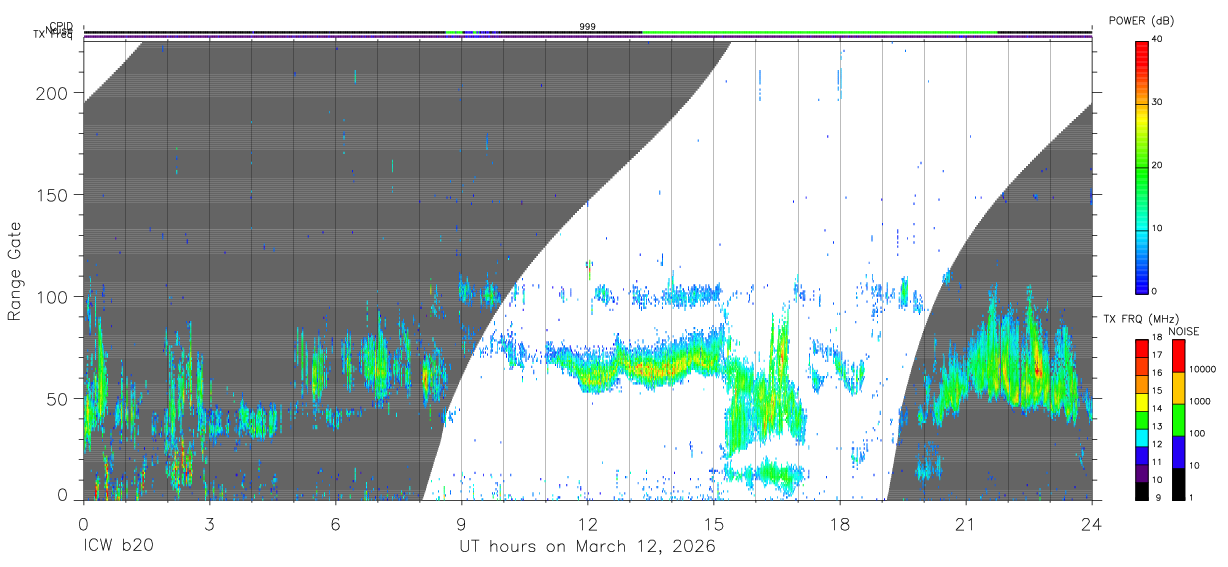Click 6 on the UT hours axis

click(x=335, y=523)
